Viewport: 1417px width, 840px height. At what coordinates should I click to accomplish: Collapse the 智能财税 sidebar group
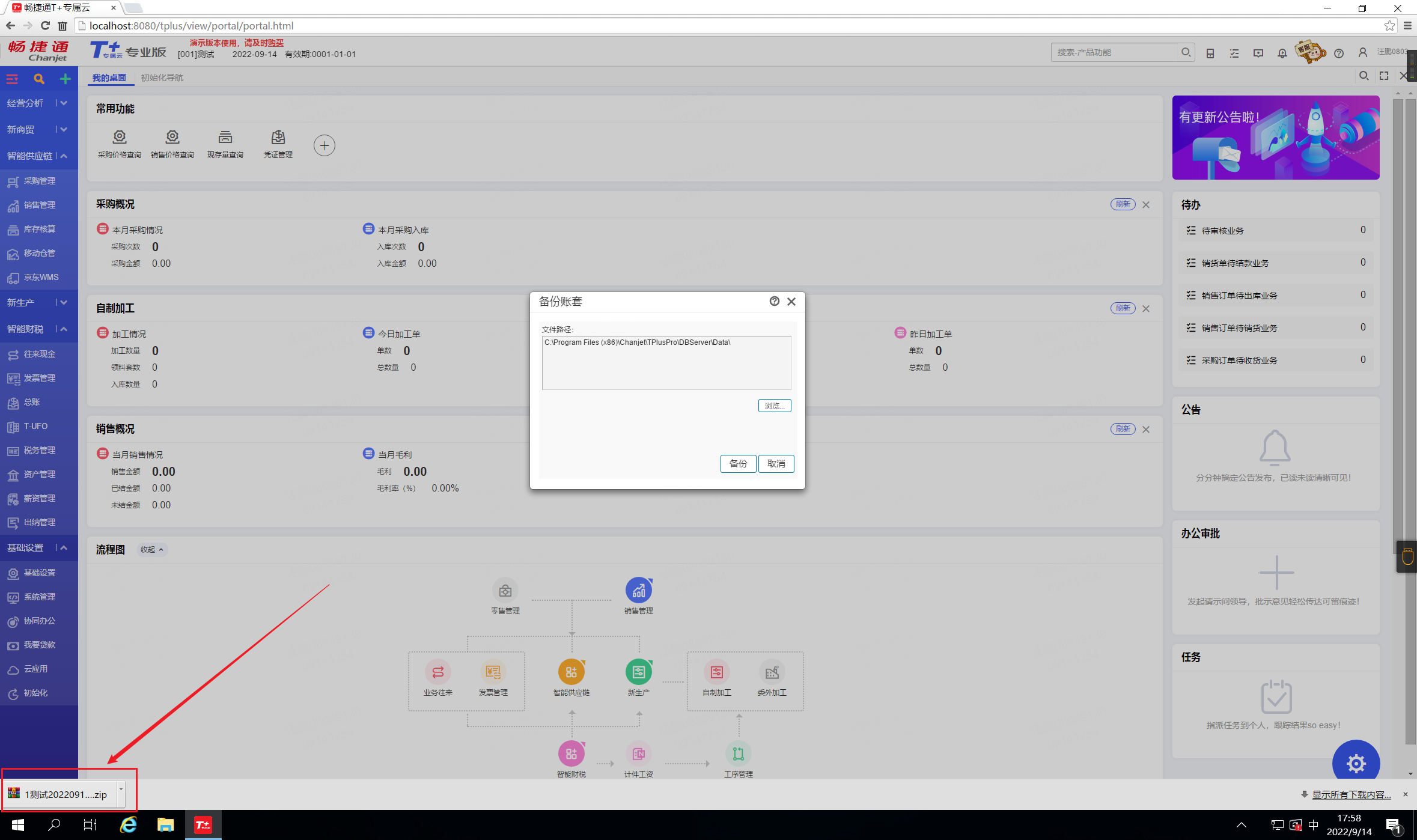(64, 329)
